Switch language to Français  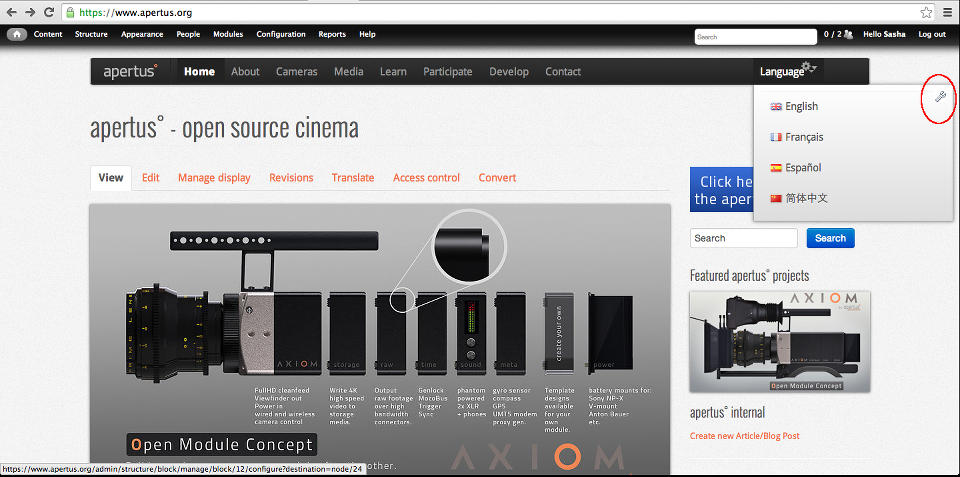pyautogui.click(x=804, y=137)
